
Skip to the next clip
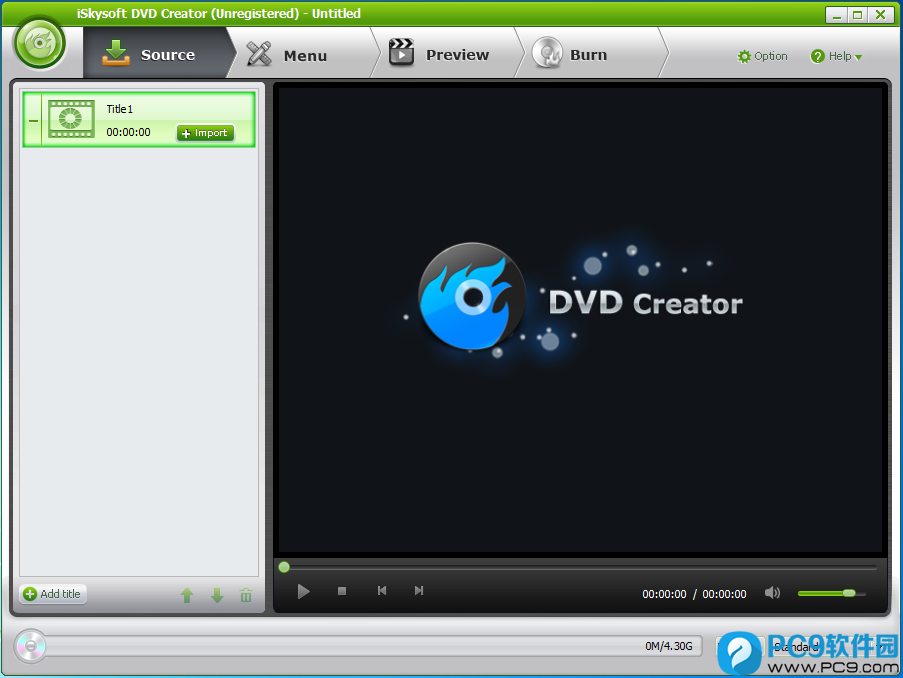[x=419, y=590]
